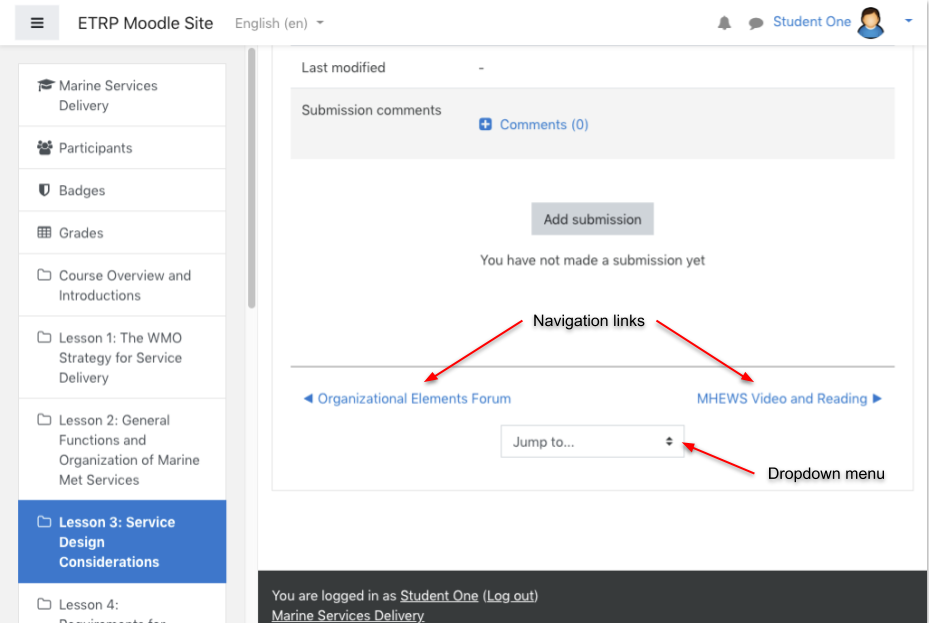The image size is (929, 623).
Task: Toggle the hamburger side panel button
Action: coord(37,23)
